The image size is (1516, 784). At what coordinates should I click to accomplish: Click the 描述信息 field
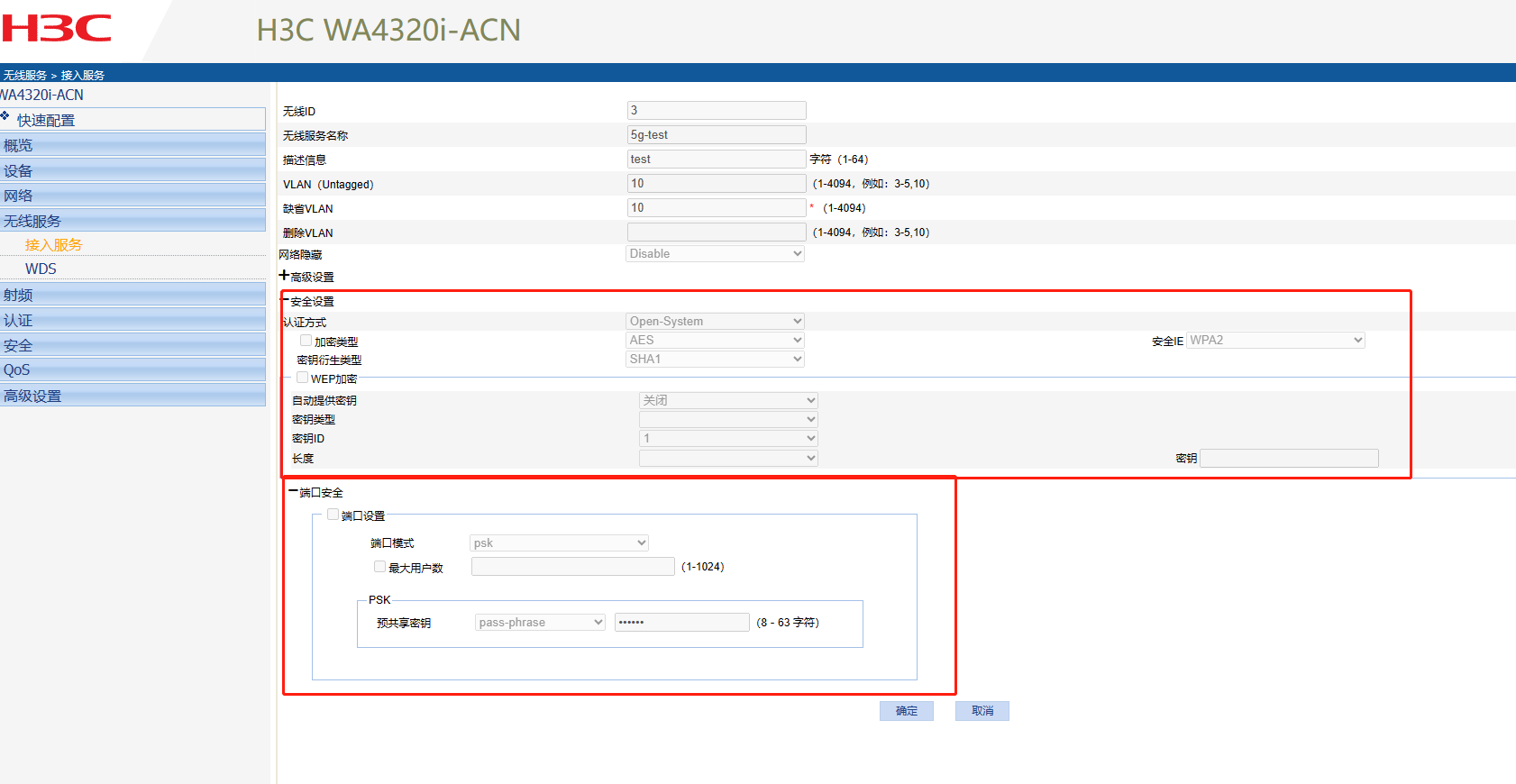(x=717, y=160)
